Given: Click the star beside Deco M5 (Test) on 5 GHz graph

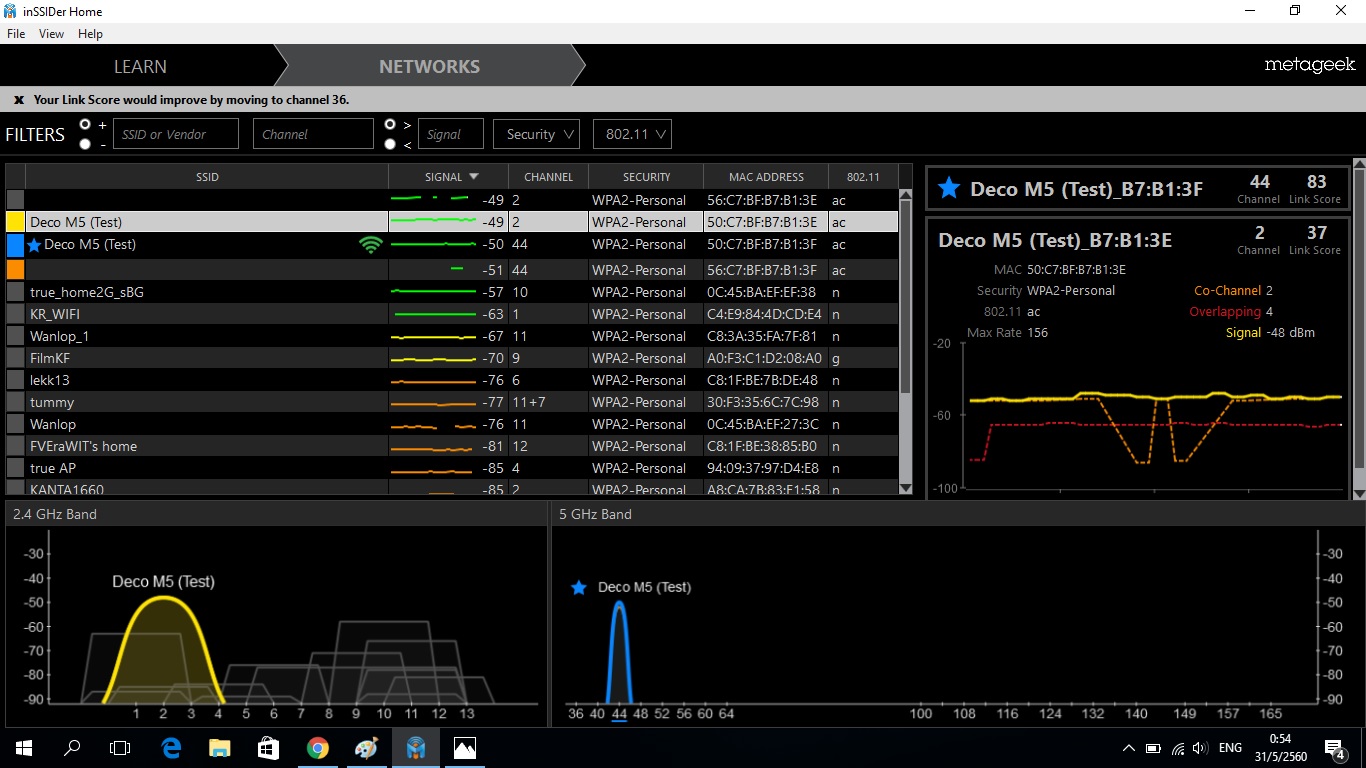Looking at the screenshot, I should click(578, 587).
